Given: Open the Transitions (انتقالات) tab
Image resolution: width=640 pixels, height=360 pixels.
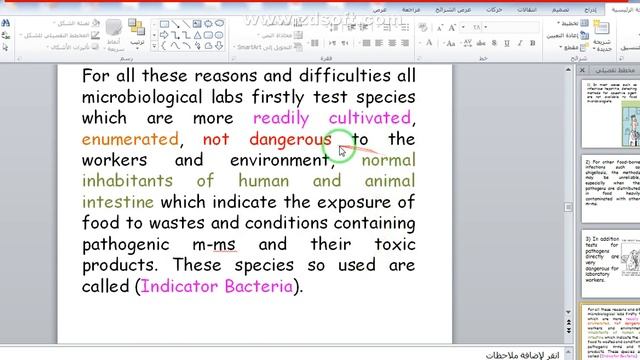Looking at the screenshot, I should coord(527,10).
